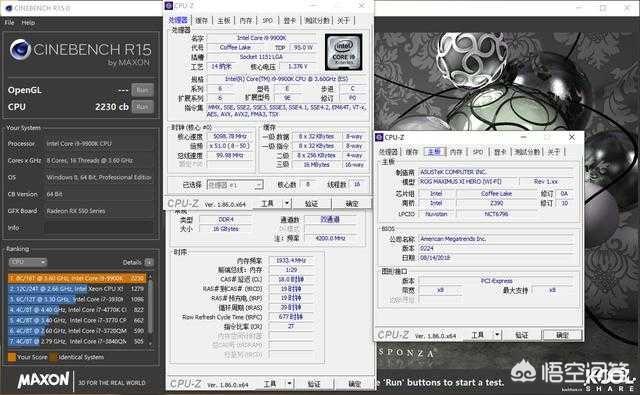Image resolution: width=640 pixels, height=395 pixels.
Task: Click 确定 button in processor CPU-Z window
Action: click(x=352, y=203)
